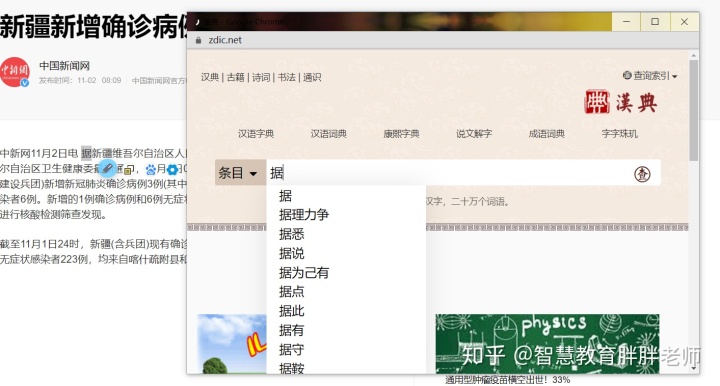720x386 pixels.
Task: Open the 汉语字典 tab
Action: pyautogui.click(x=256, y=134)
